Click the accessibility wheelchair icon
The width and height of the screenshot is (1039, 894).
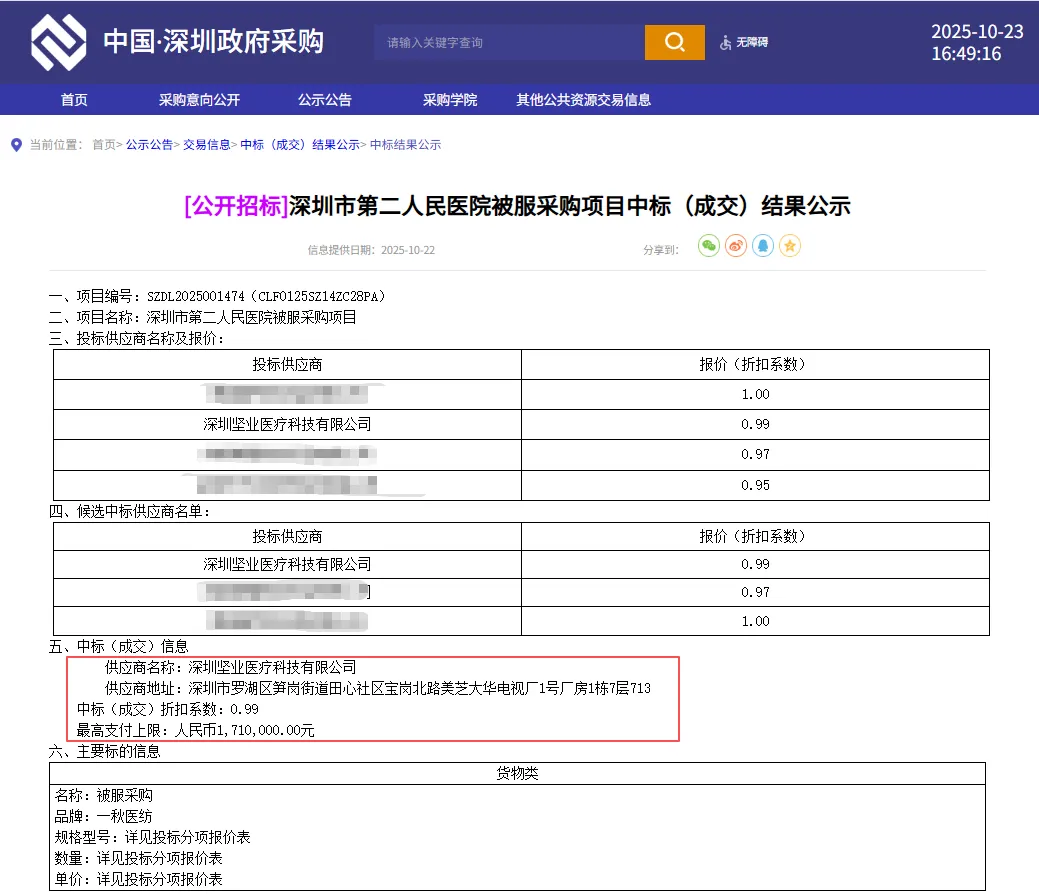click(x=726, y=43)
